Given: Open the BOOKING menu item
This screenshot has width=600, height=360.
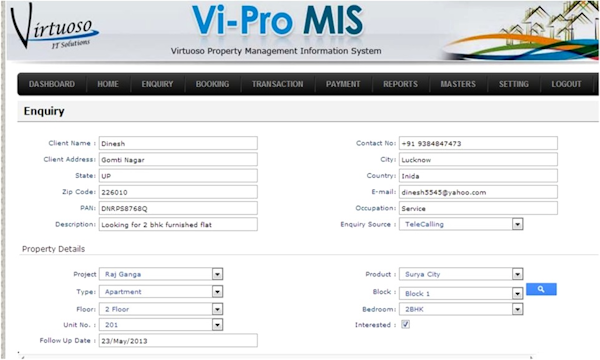Looking at the screenshot, I should point(212,84).
